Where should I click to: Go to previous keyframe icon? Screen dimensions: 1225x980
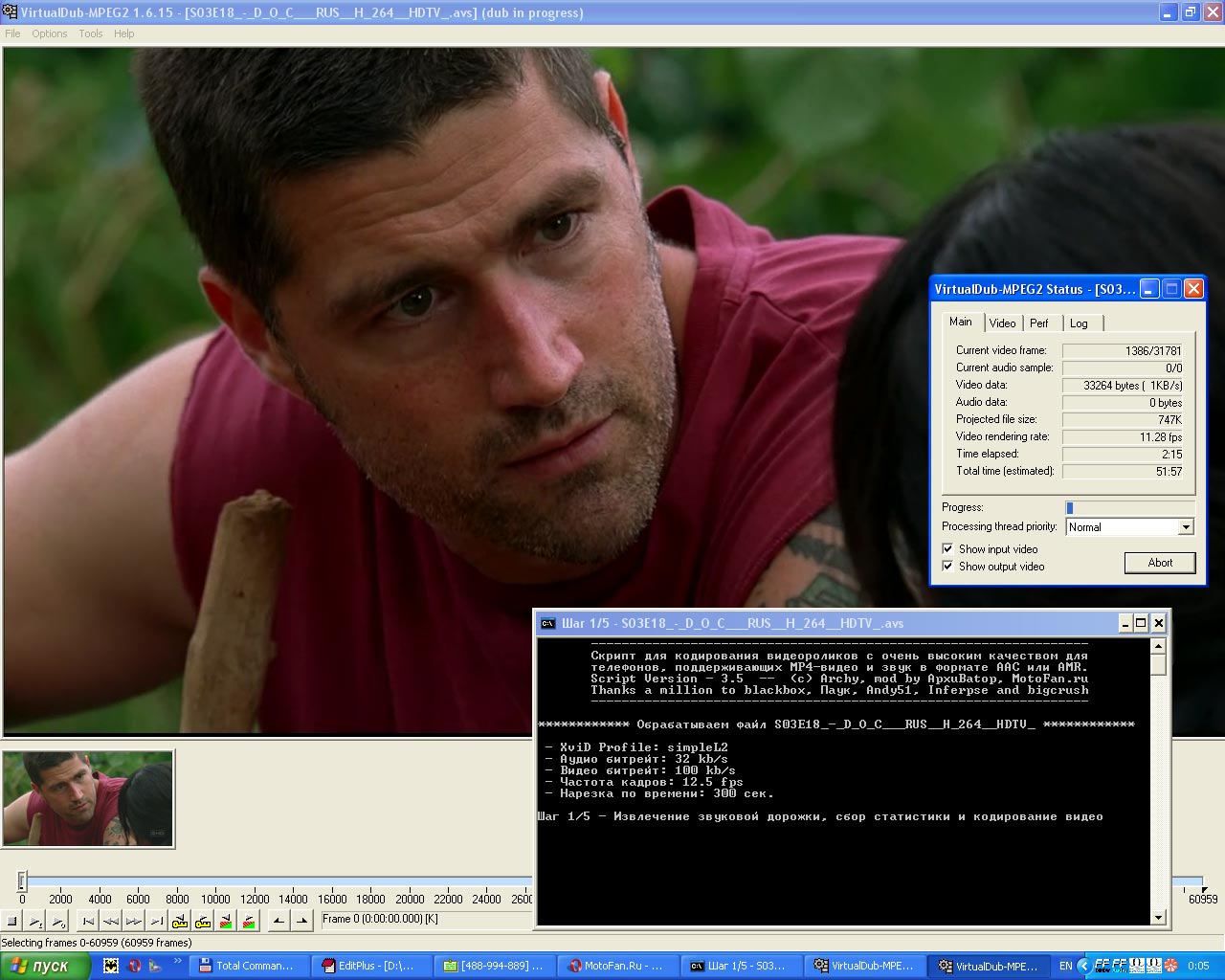[x=180, y=921]
